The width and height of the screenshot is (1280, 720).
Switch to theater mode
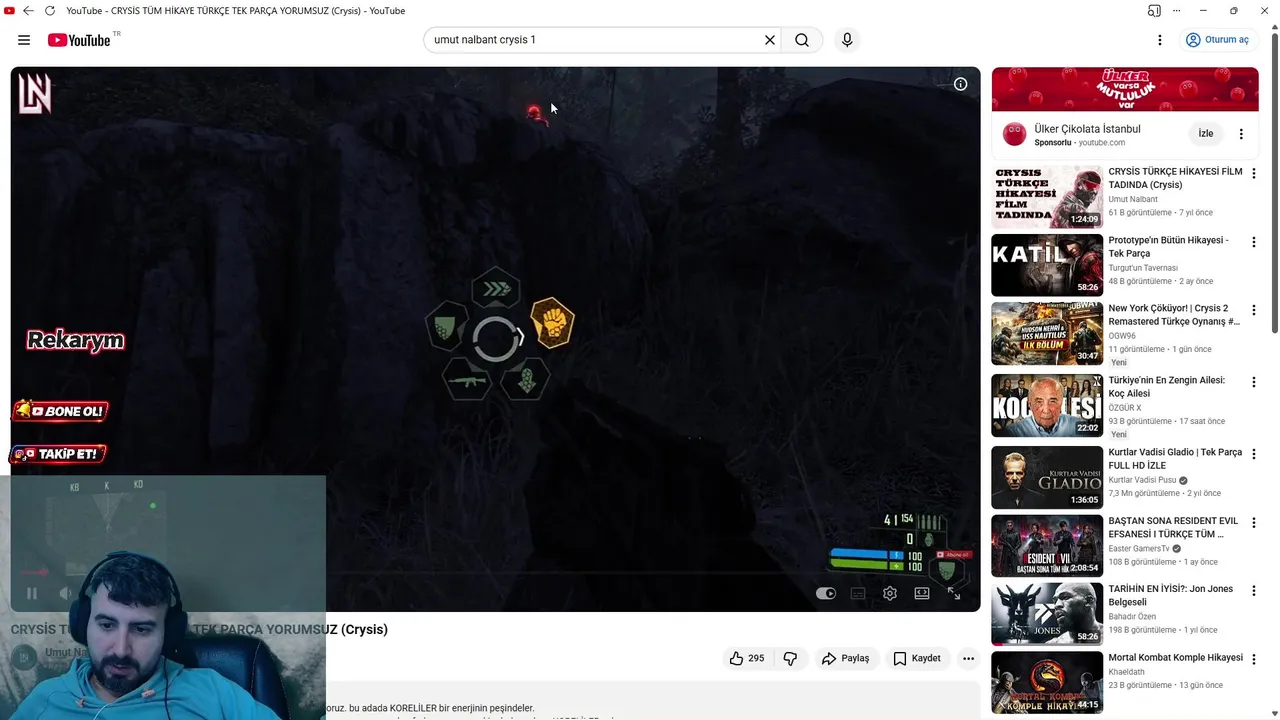[x=922, y=593]
